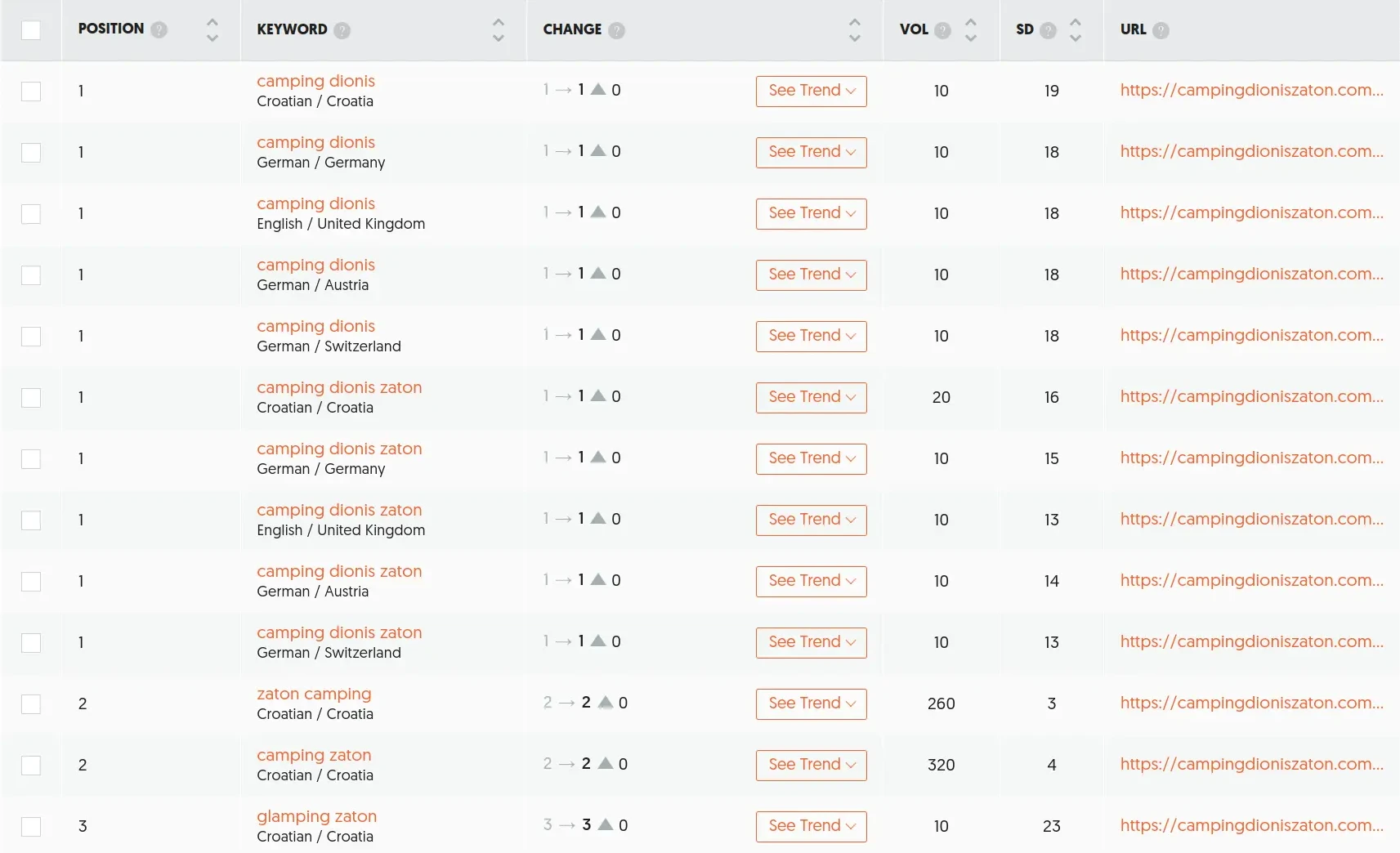Sort by CHANGE using the sort arrows
The image size is (1400, 853).
(x=855, y=30)
